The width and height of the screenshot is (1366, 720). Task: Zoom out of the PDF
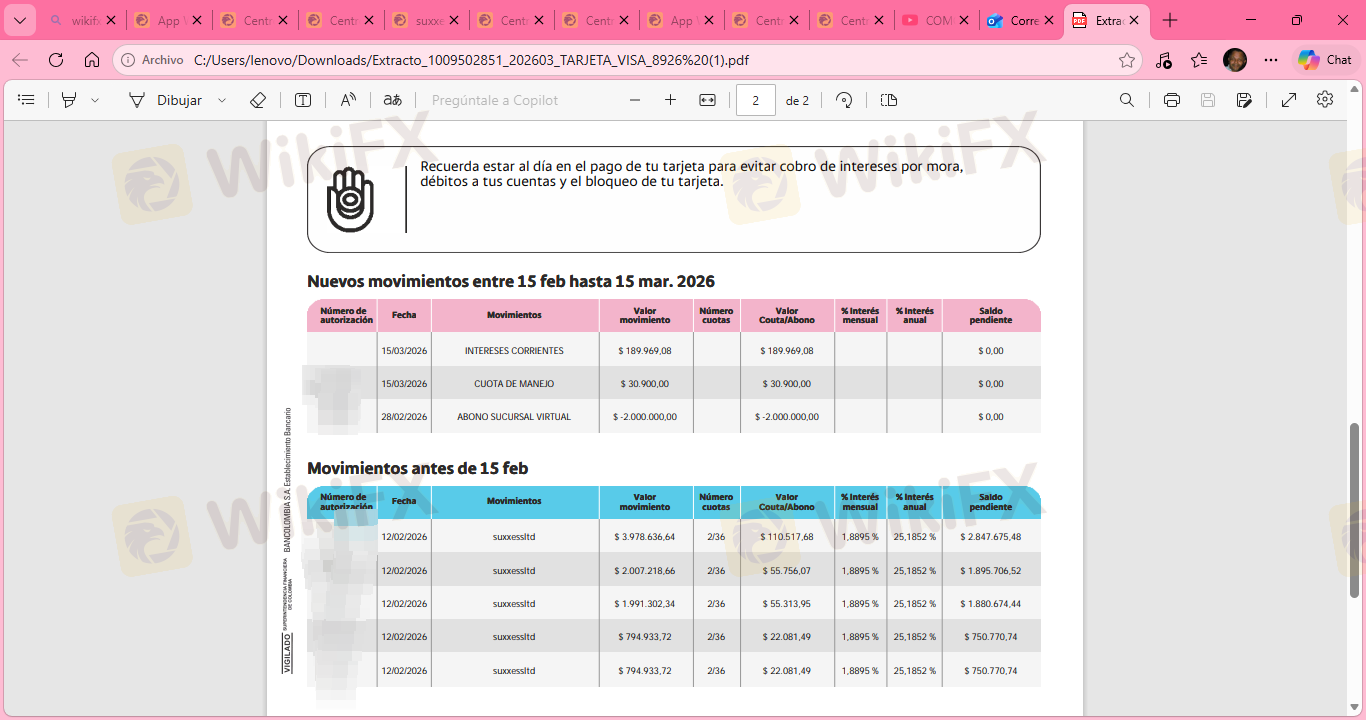click(x=634, y=100)
